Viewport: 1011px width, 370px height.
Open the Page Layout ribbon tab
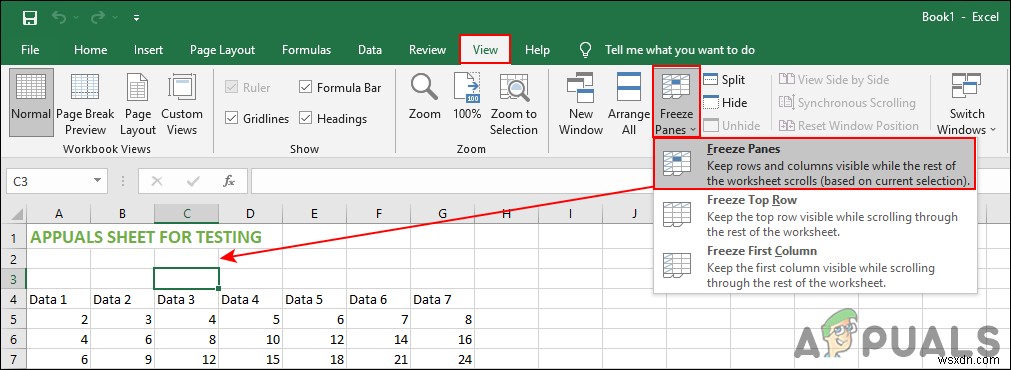222,50
